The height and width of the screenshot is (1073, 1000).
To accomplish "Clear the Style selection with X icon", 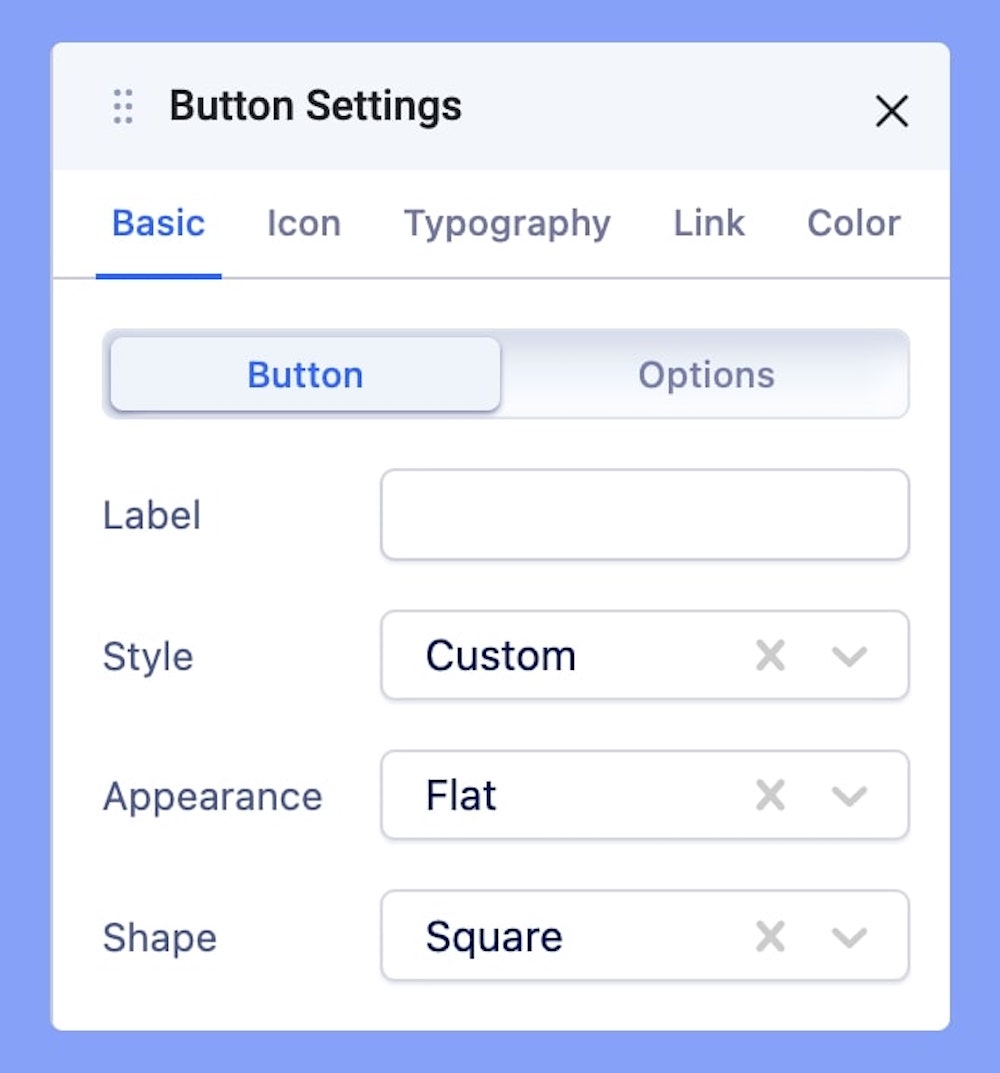I will pyautogui.click(x=770, y=656).
